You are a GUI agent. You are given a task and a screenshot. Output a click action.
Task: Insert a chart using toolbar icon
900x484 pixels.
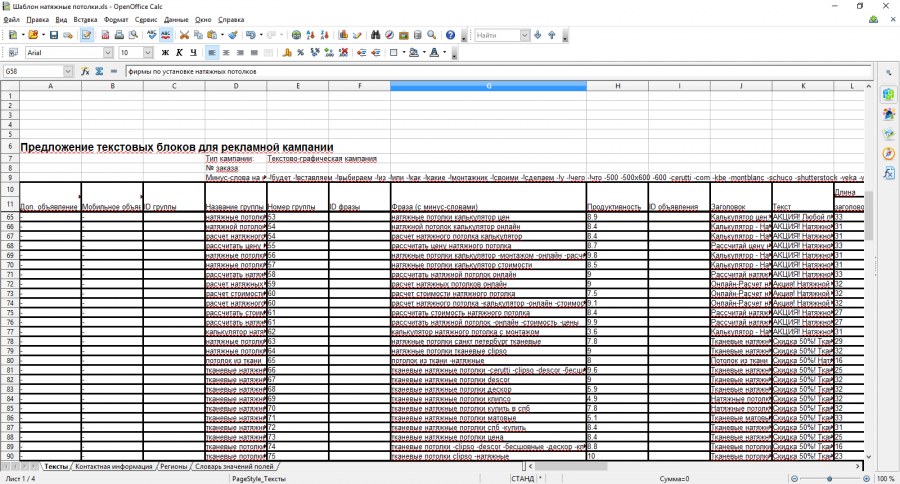[343, 35]
